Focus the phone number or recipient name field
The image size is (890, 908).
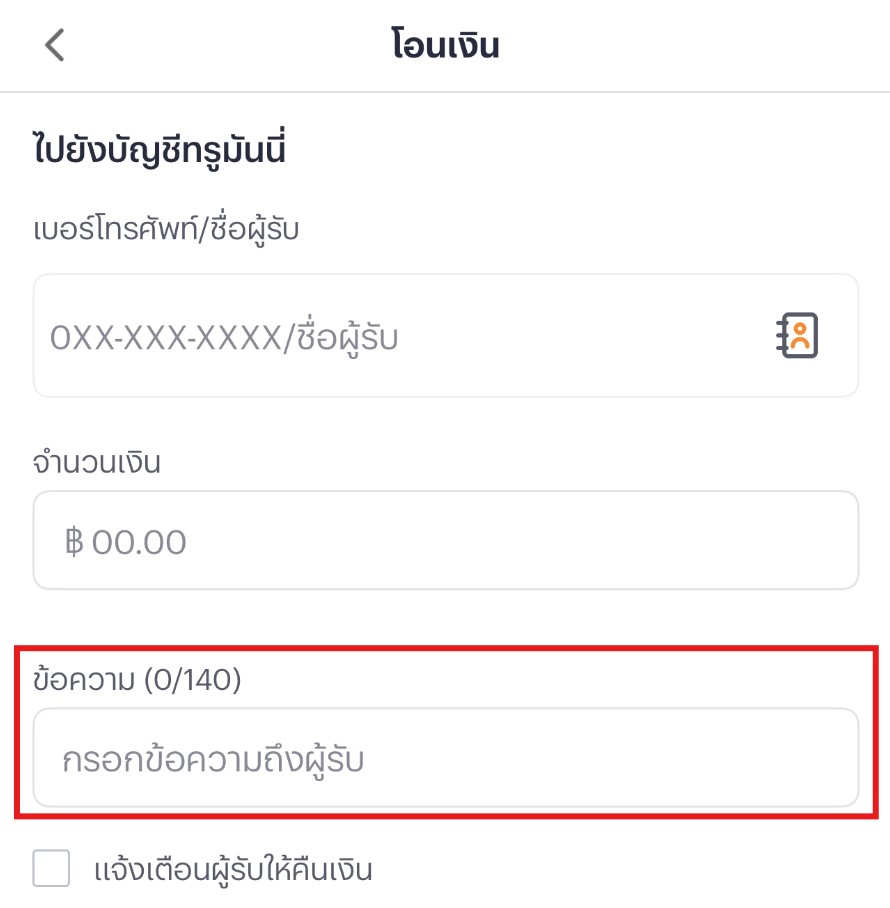[x=400, y=336]
